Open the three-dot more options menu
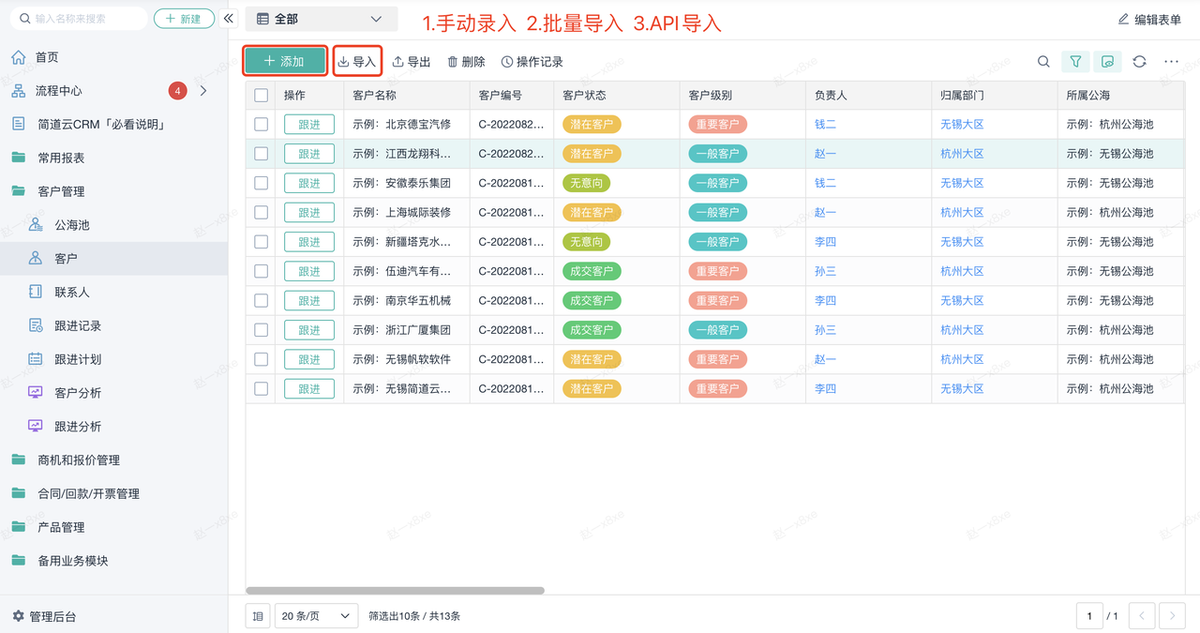Image resolution: width=1200 pixels, height=633 pixels. tap(1171, 62)
